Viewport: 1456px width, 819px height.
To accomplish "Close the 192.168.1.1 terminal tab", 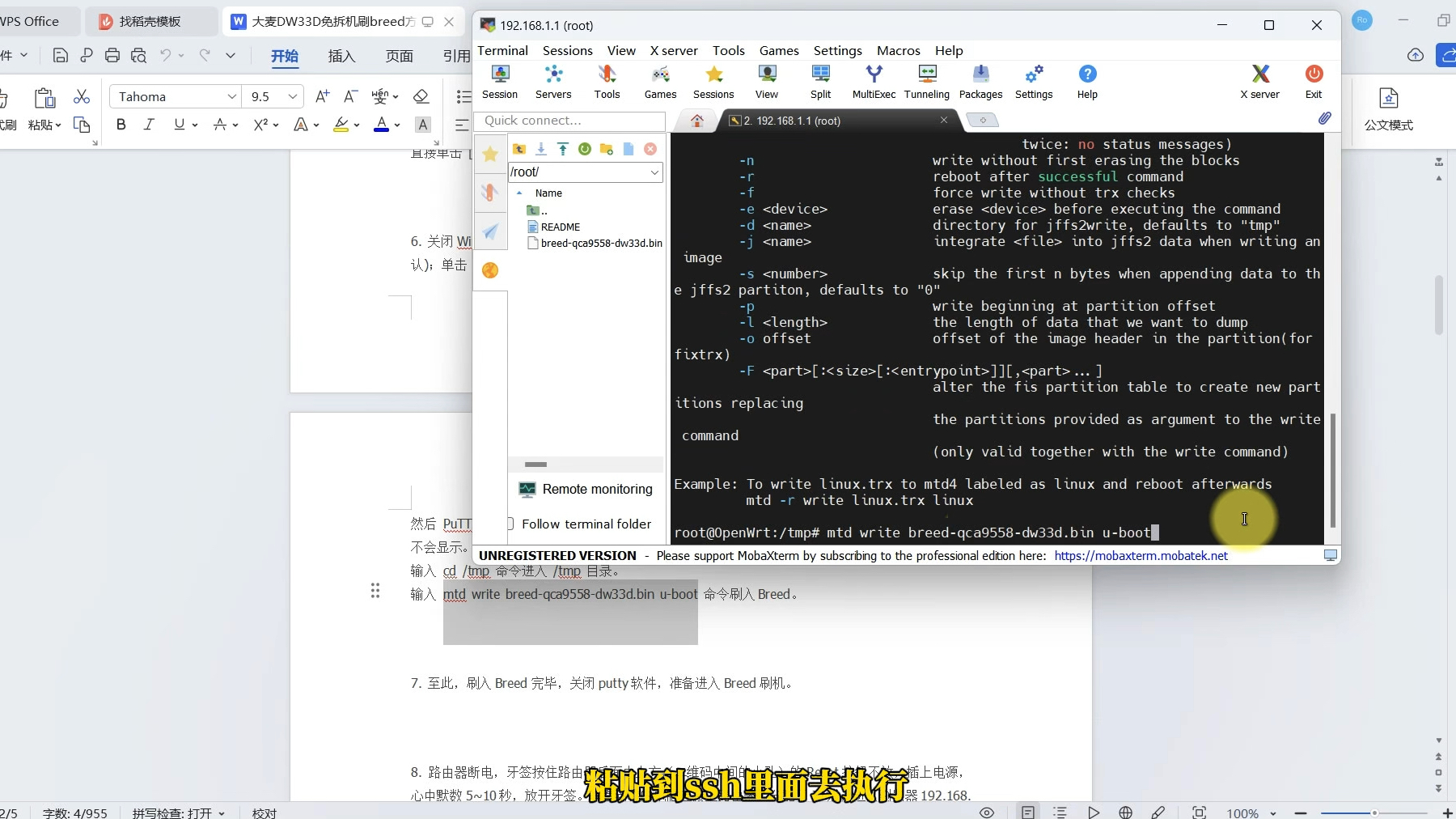I will (x=943, y=120).
